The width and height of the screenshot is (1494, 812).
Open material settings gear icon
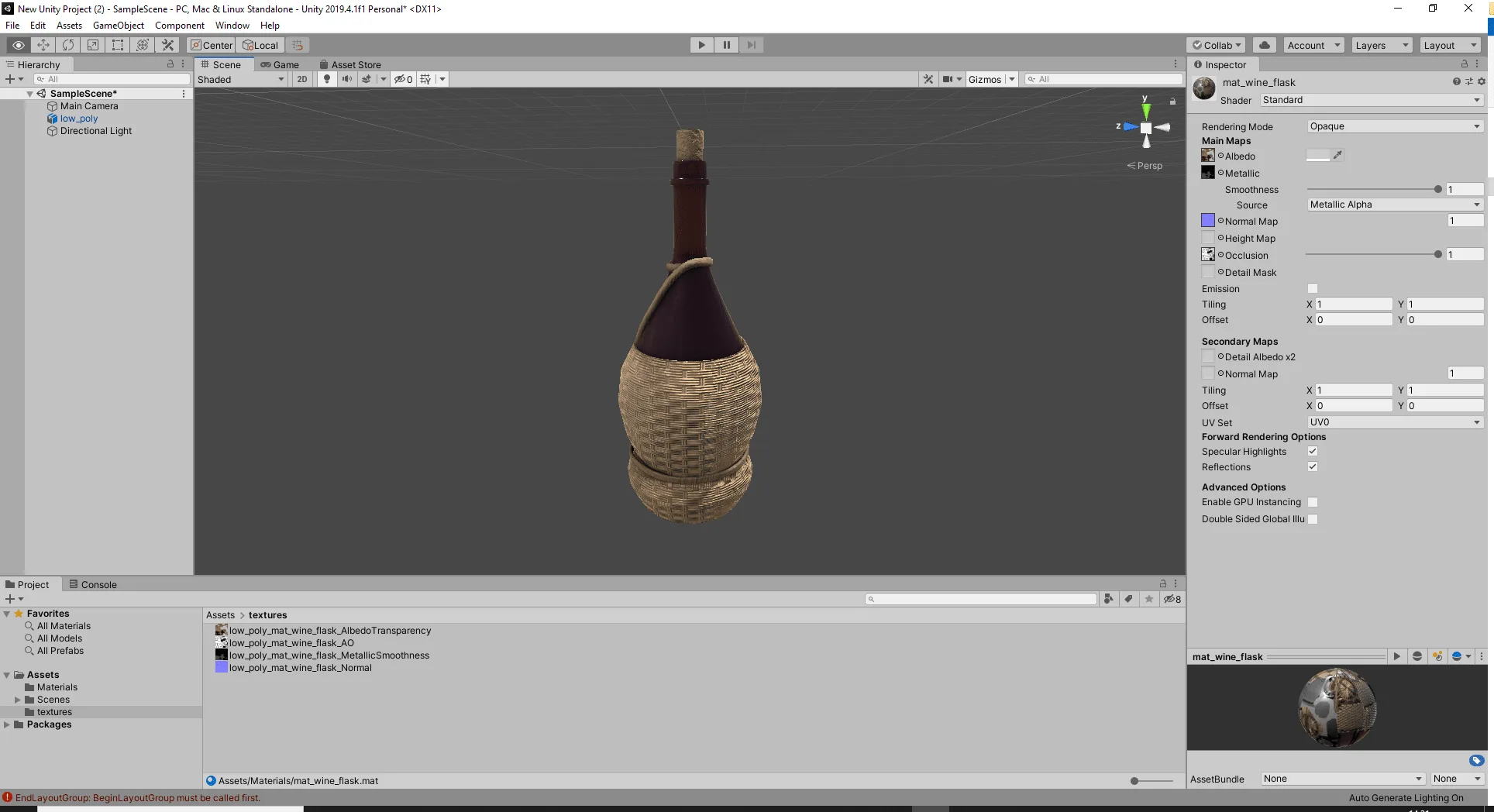(x=1482, y=81)
